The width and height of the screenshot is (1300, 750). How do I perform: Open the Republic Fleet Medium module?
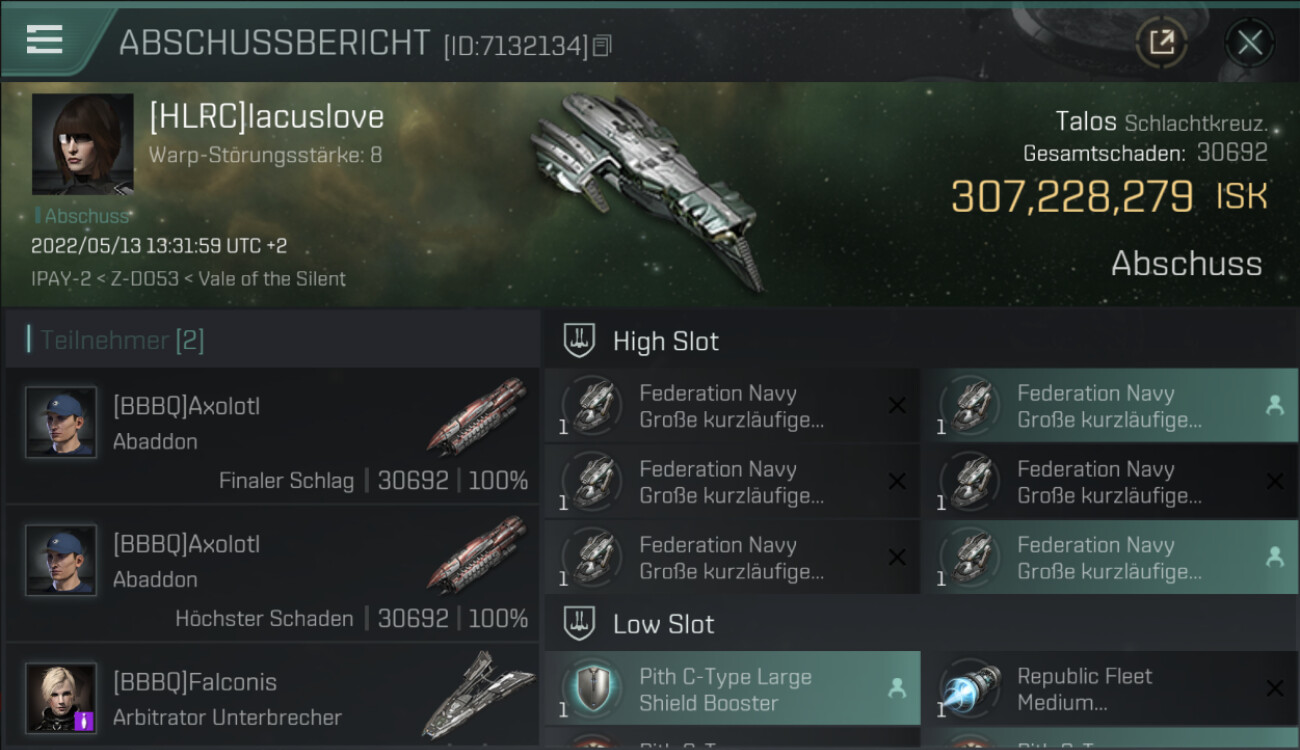click(1110, 689)
